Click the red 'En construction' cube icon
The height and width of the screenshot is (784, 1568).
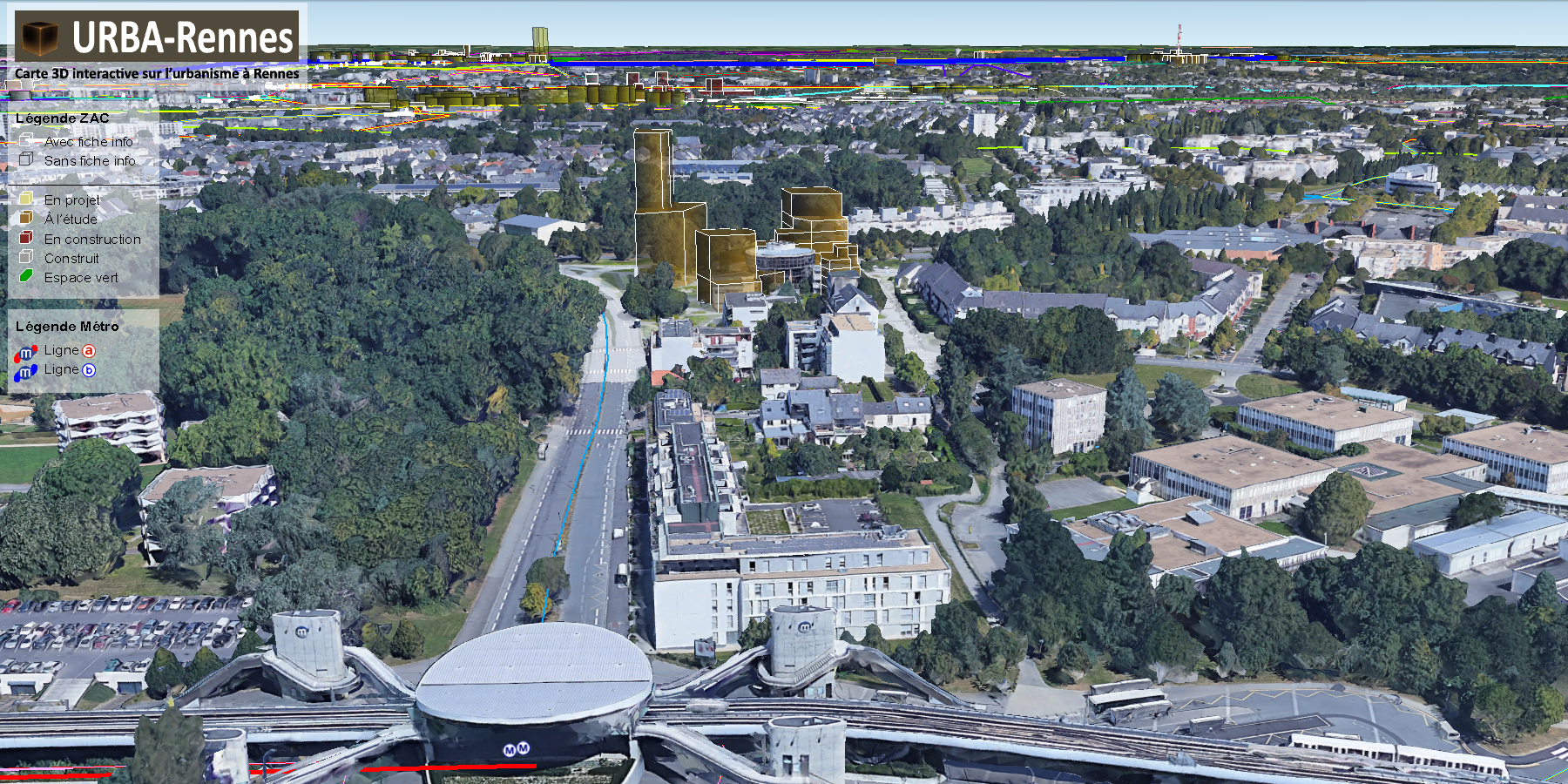pos(26,237)
